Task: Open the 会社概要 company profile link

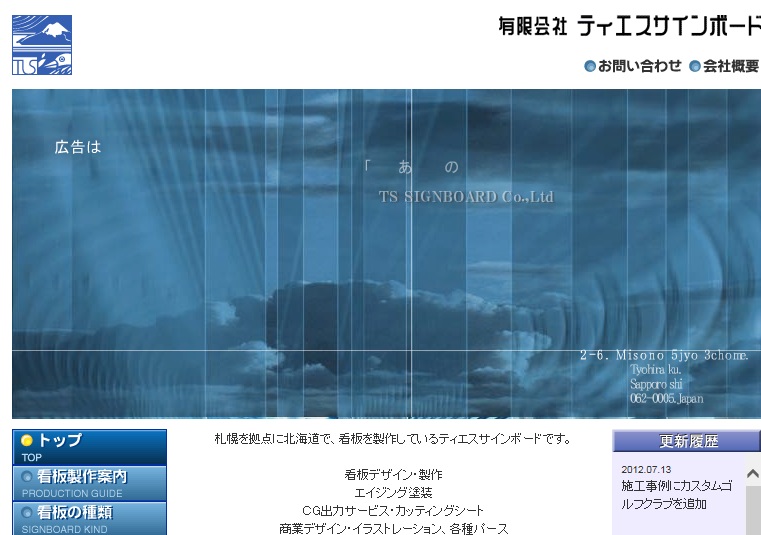Action: [731, 66]
